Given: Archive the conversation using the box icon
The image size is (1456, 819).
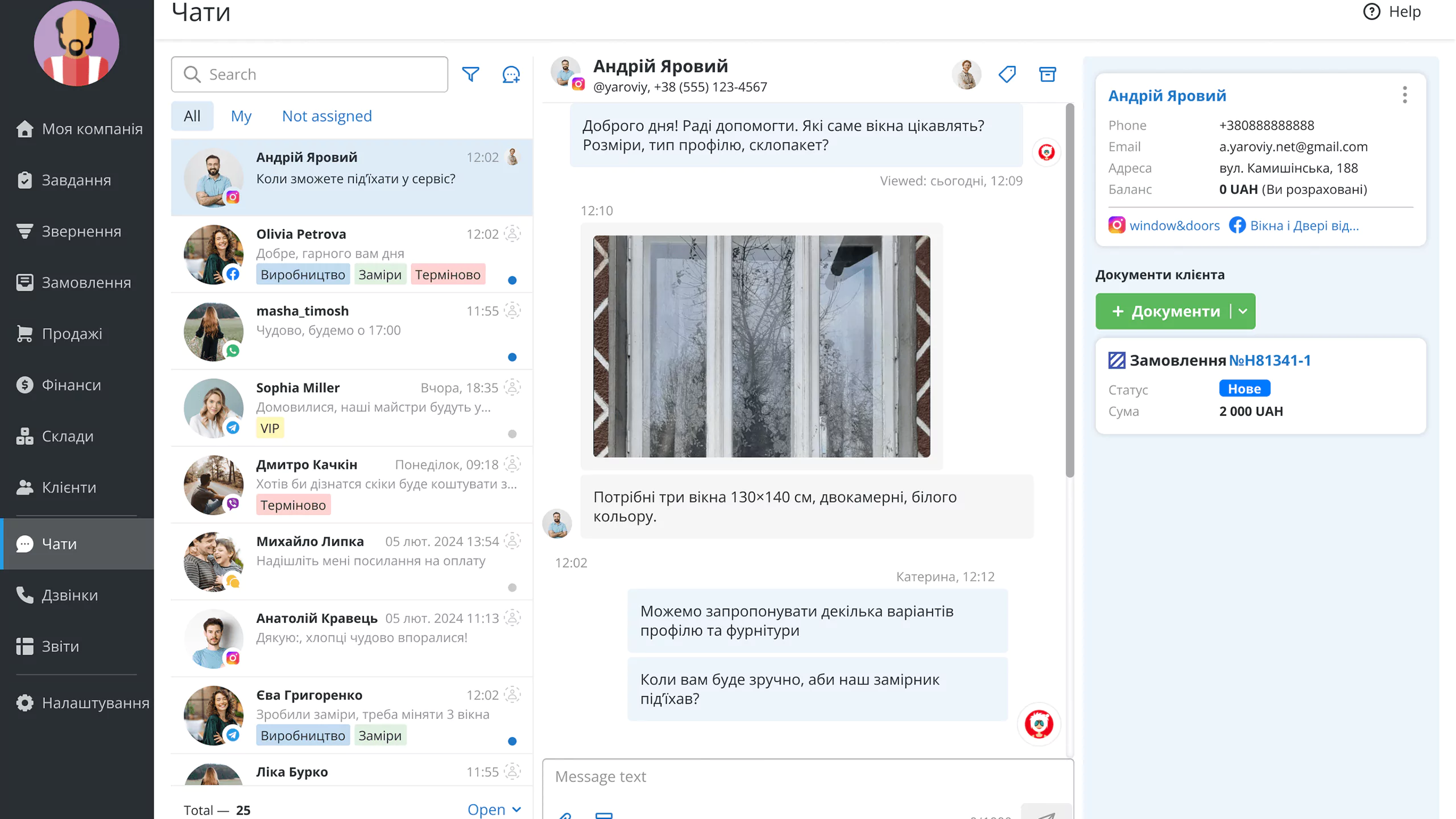Looking at the screenshot, I should pos(1047,75).
